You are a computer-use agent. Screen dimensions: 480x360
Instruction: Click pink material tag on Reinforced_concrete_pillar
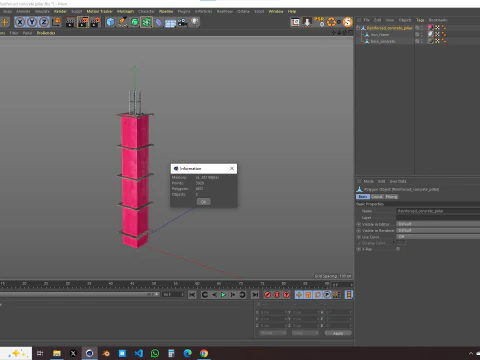coord(431,27)
